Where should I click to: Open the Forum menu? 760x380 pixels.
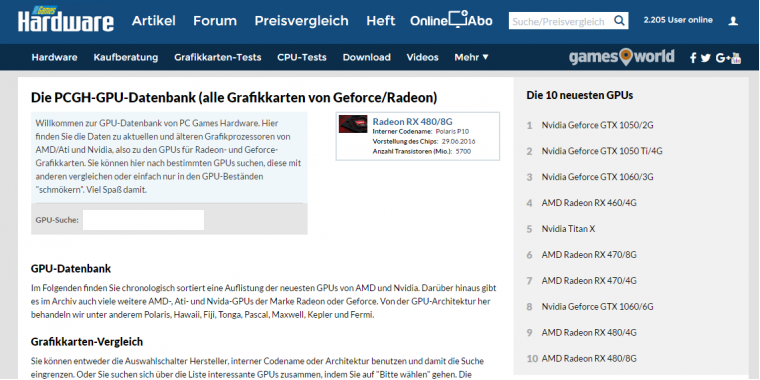pyautogui.click(x=215, y=21)
